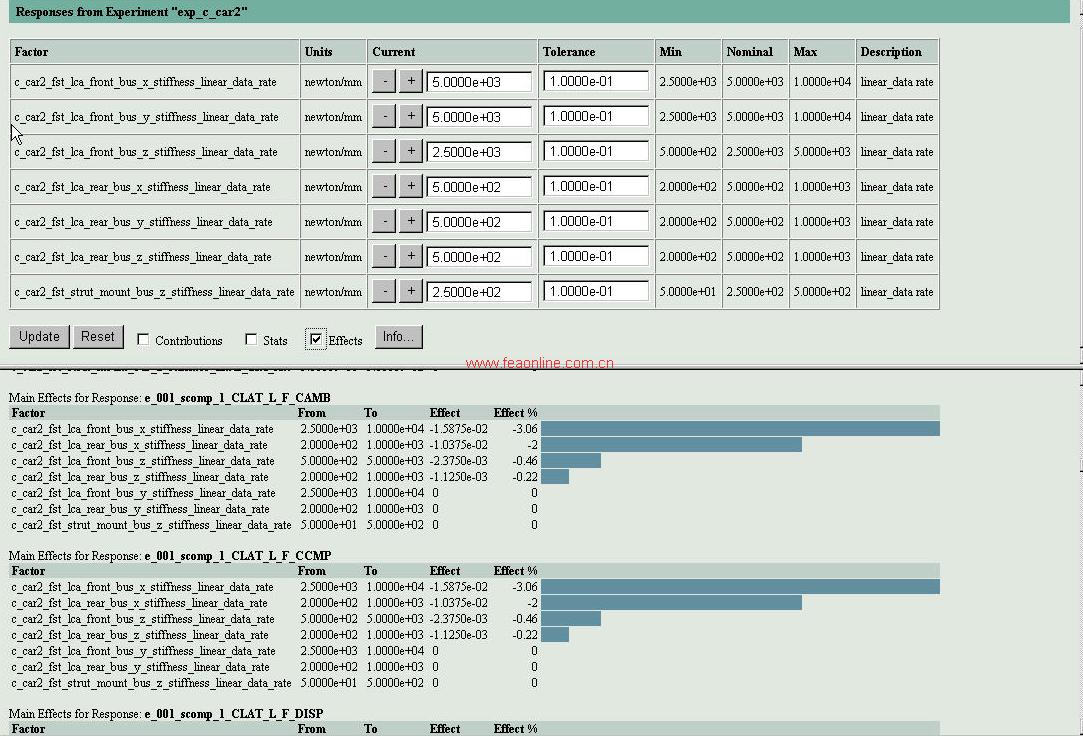Viewport: 1083px width, 736px height.
Task: Click Tolerance field for rear_bus_z_stiffness row
Action: (x=596, y=256)
